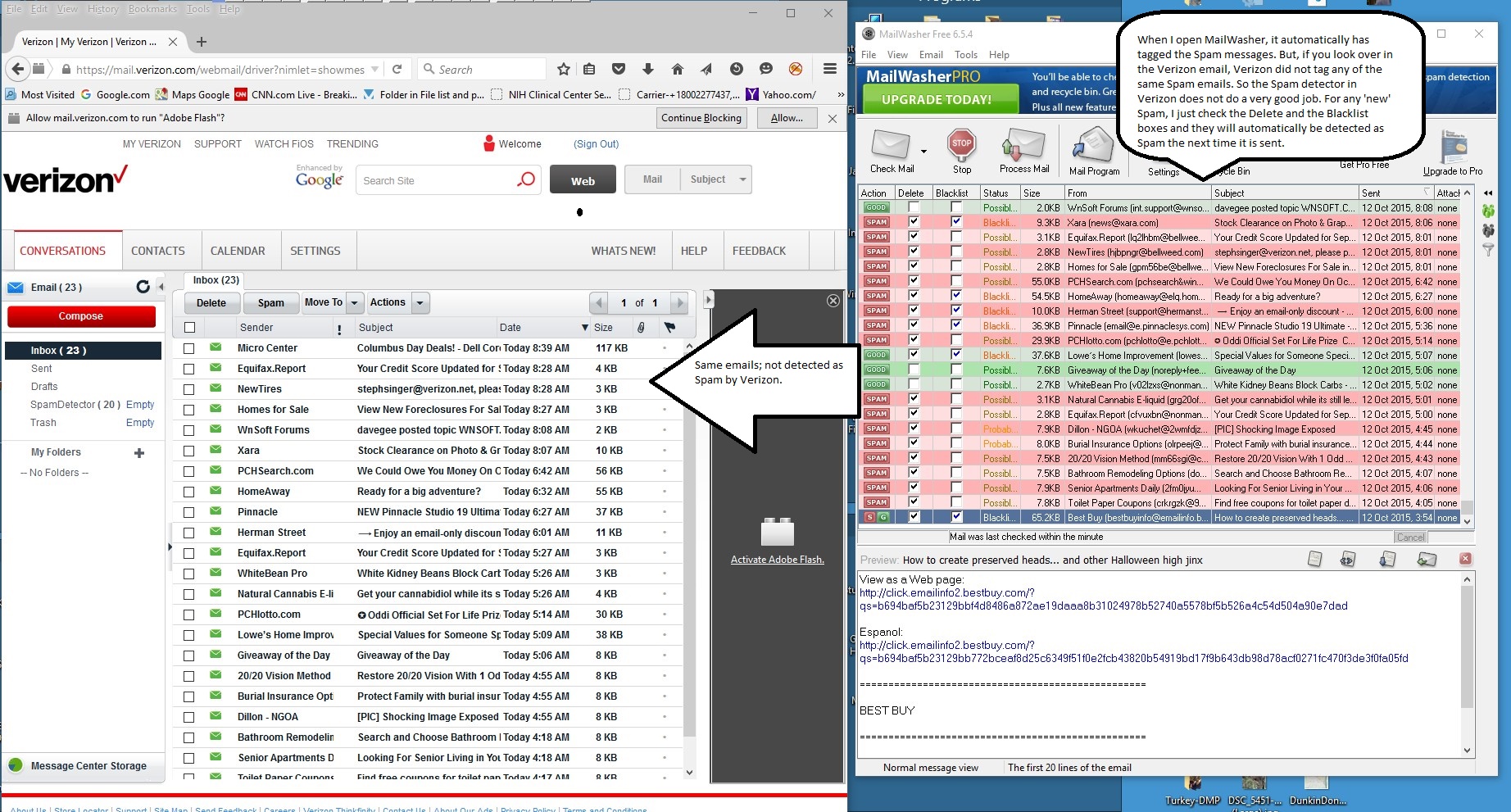Check the Micro Center email checkbox
This screenshot has height=812, width=1511.
coord(189,348)
